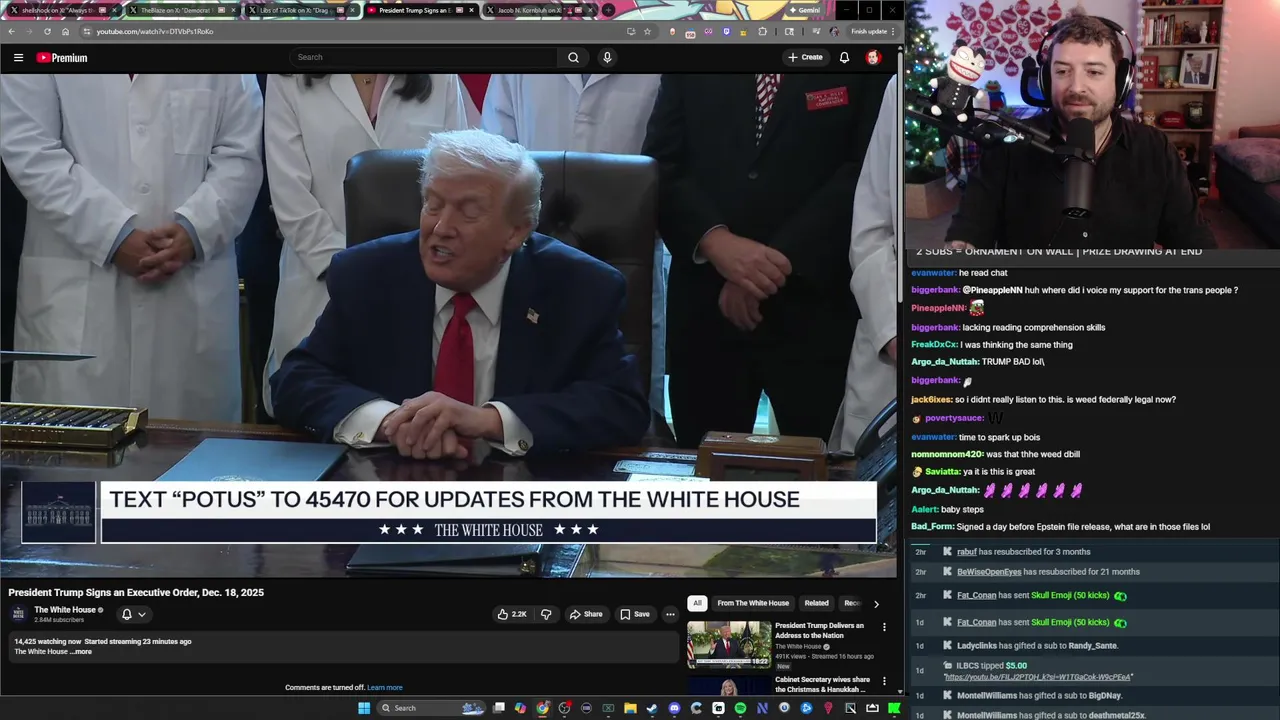The width and height of the screenshot is (1280, 720).
Task: Select the All filter chip
Action: click(697, 603)
